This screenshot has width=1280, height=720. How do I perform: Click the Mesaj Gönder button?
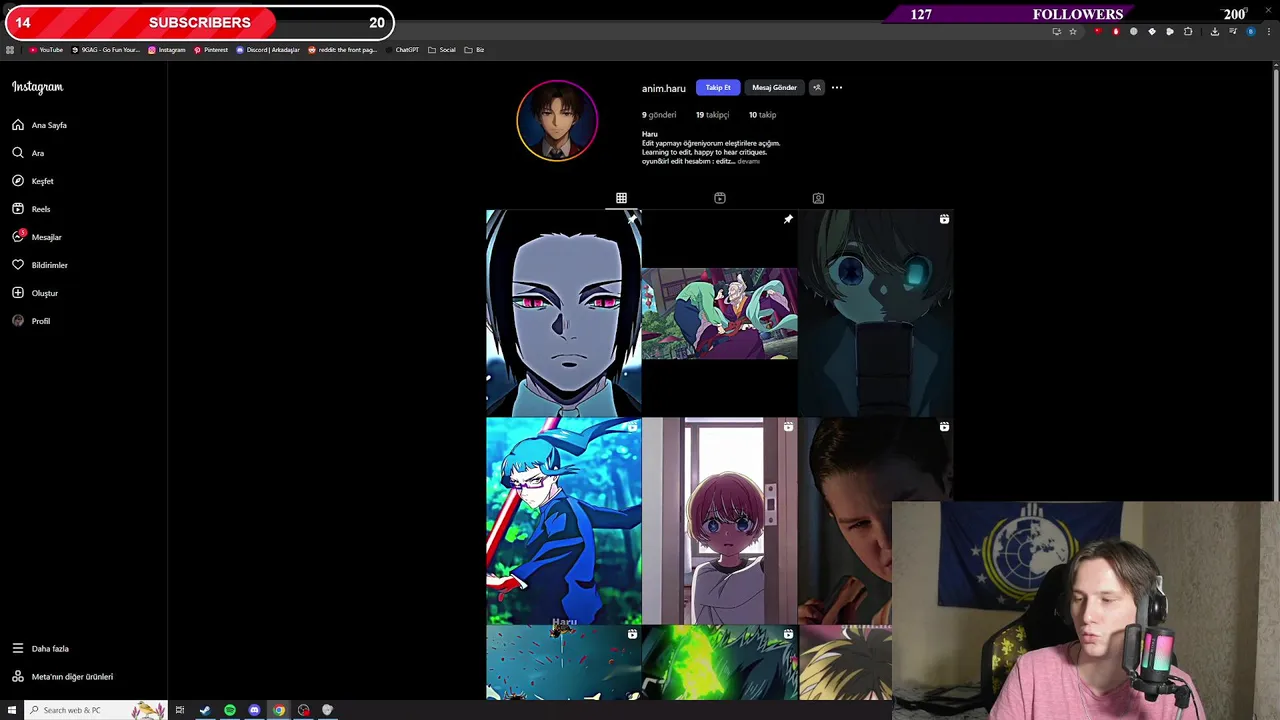pos(774,87)
